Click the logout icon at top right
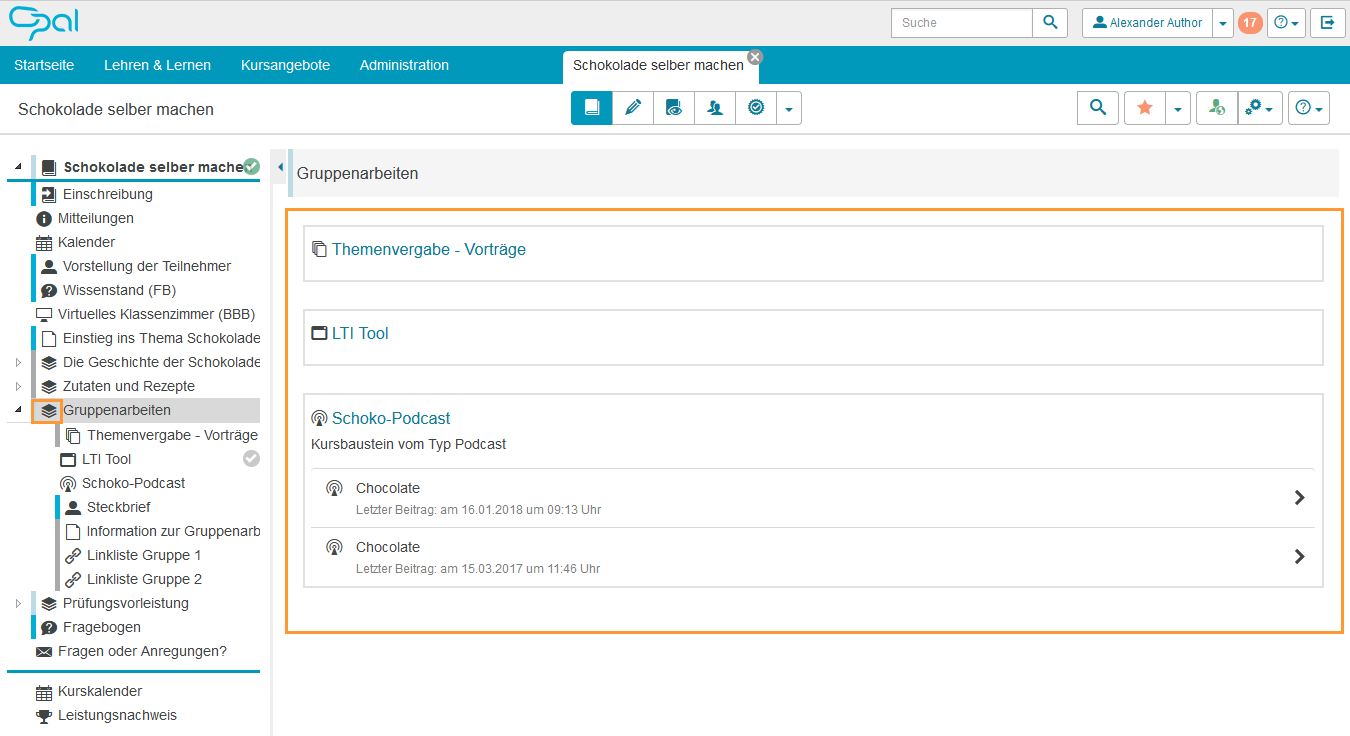Screen dimensions: 1350x736 point(1327,23)
